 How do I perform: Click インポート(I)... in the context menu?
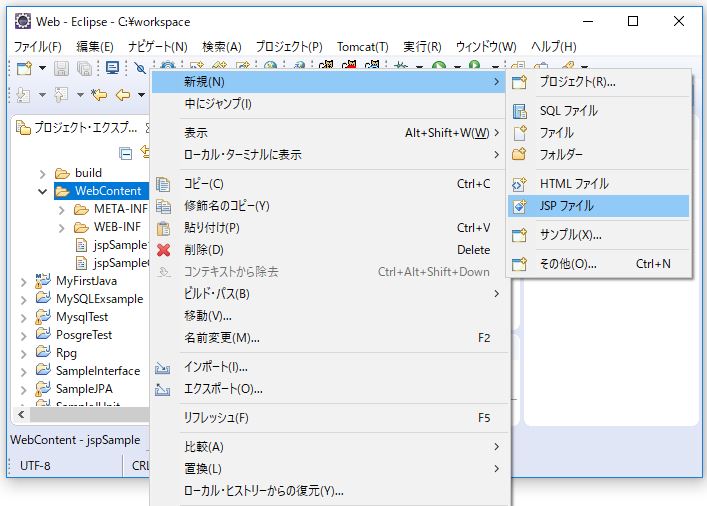coord(328,367)
